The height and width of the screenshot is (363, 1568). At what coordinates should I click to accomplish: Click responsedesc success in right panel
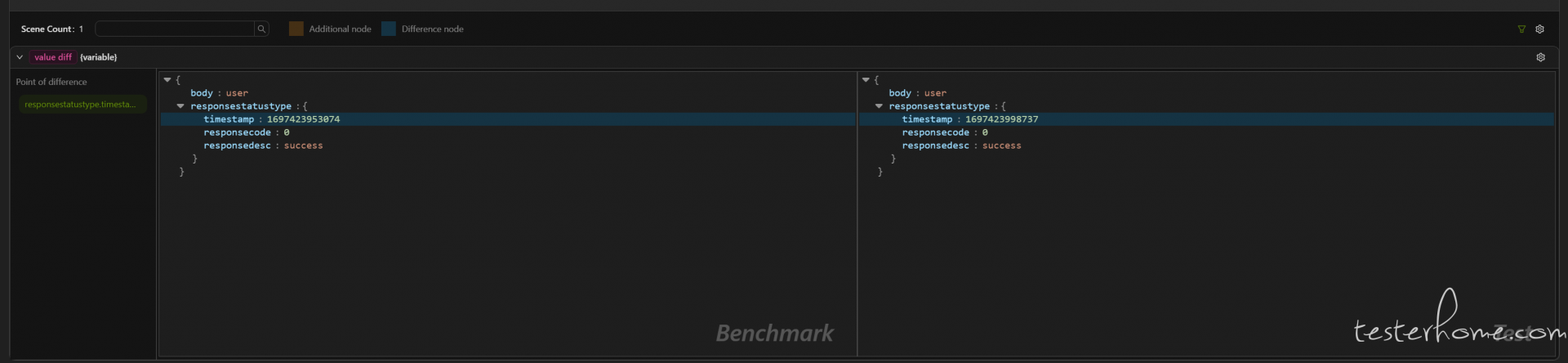click(961, 146)
